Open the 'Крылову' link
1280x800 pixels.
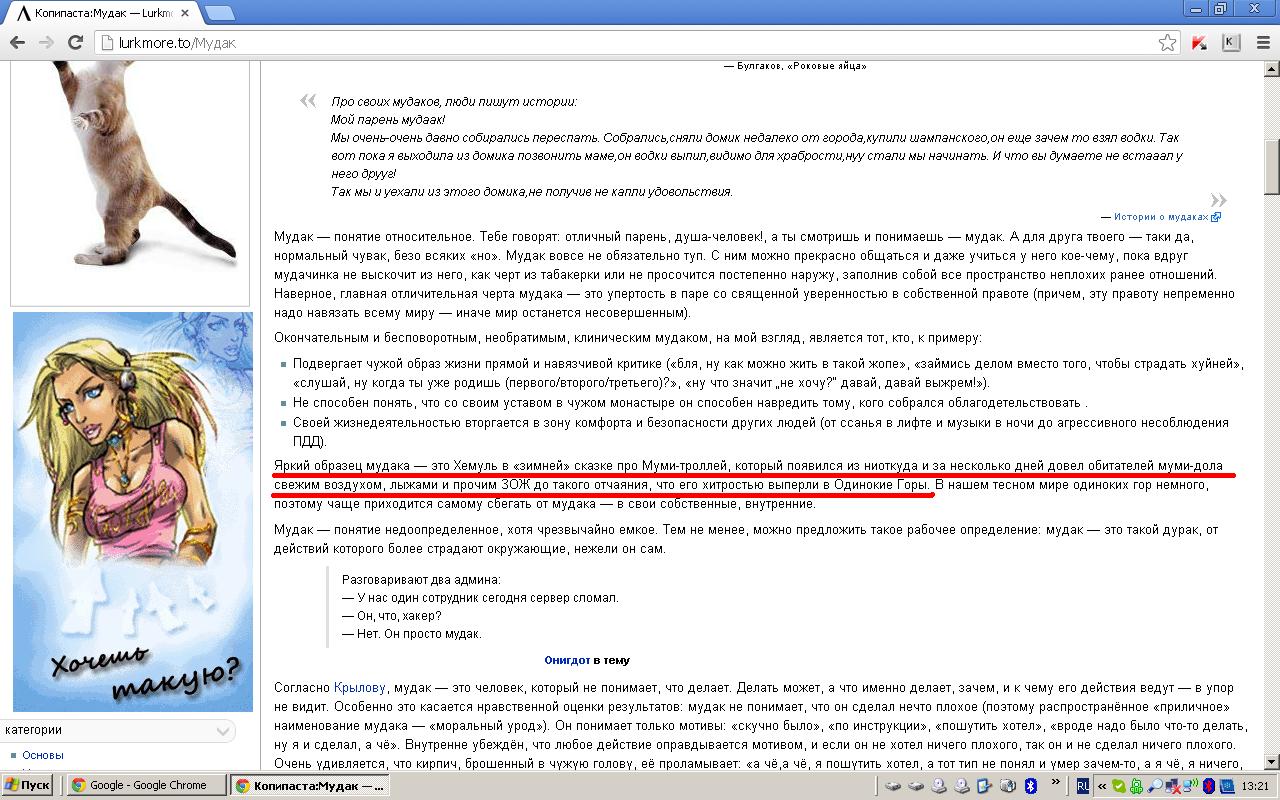[359, 688]
